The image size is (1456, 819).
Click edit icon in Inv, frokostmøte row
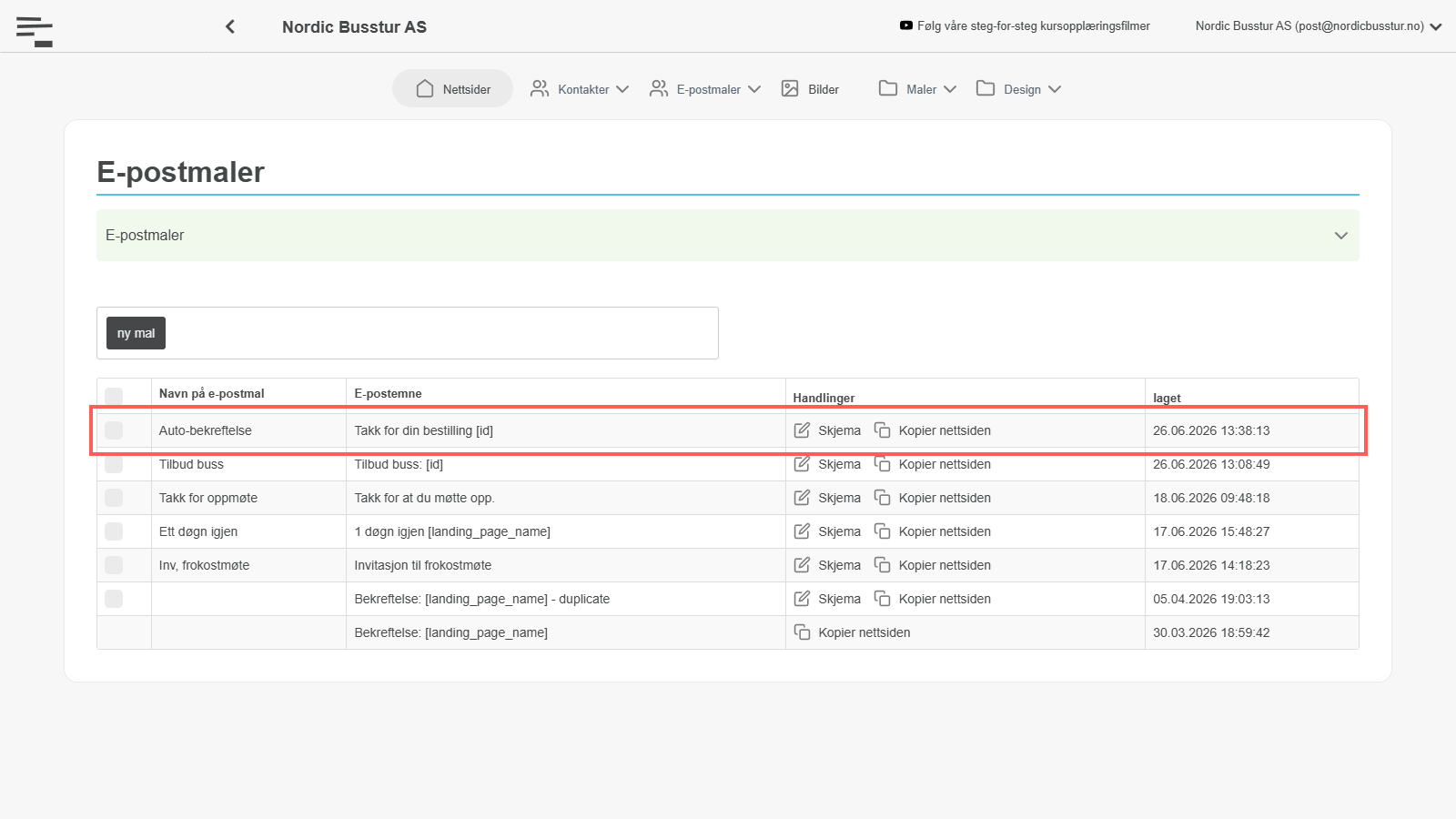coord(802,565)
